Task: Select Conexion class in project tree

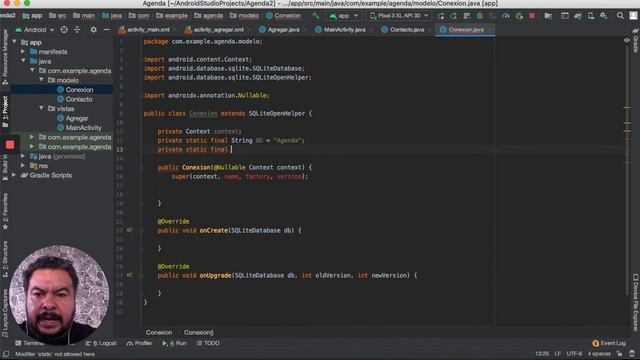Action: 75,90
